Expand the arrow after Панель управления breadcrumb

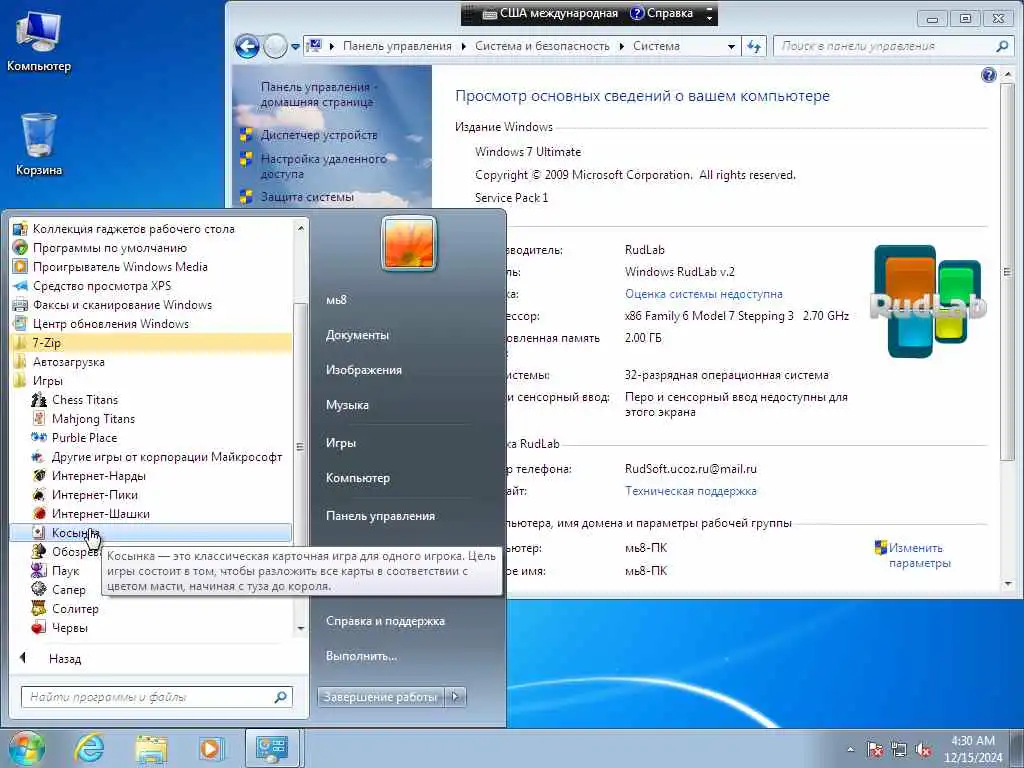tap(463, 46)
